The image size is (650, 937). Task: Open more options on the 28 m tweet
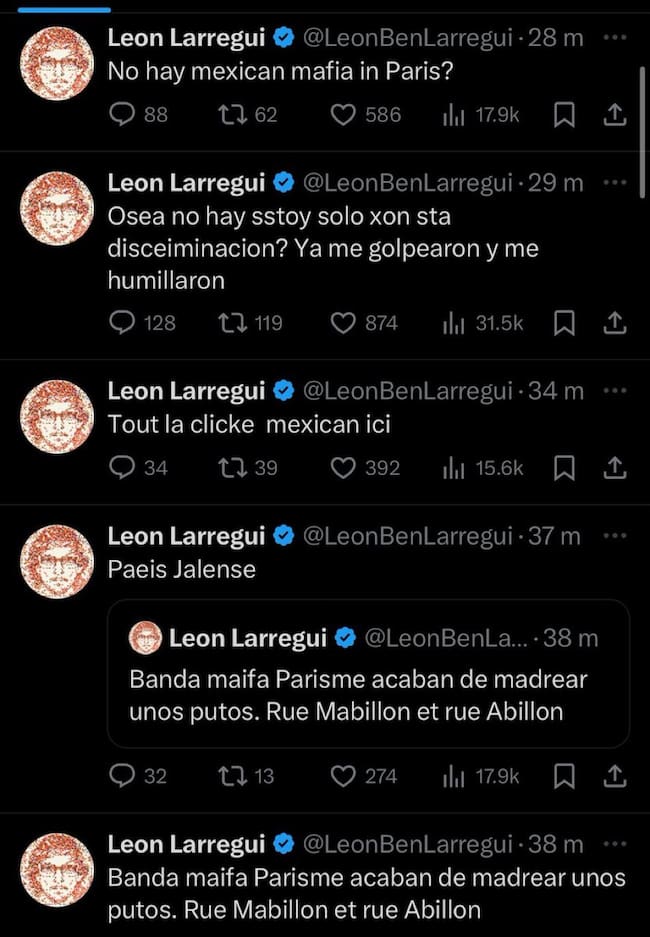click(617, 38)
